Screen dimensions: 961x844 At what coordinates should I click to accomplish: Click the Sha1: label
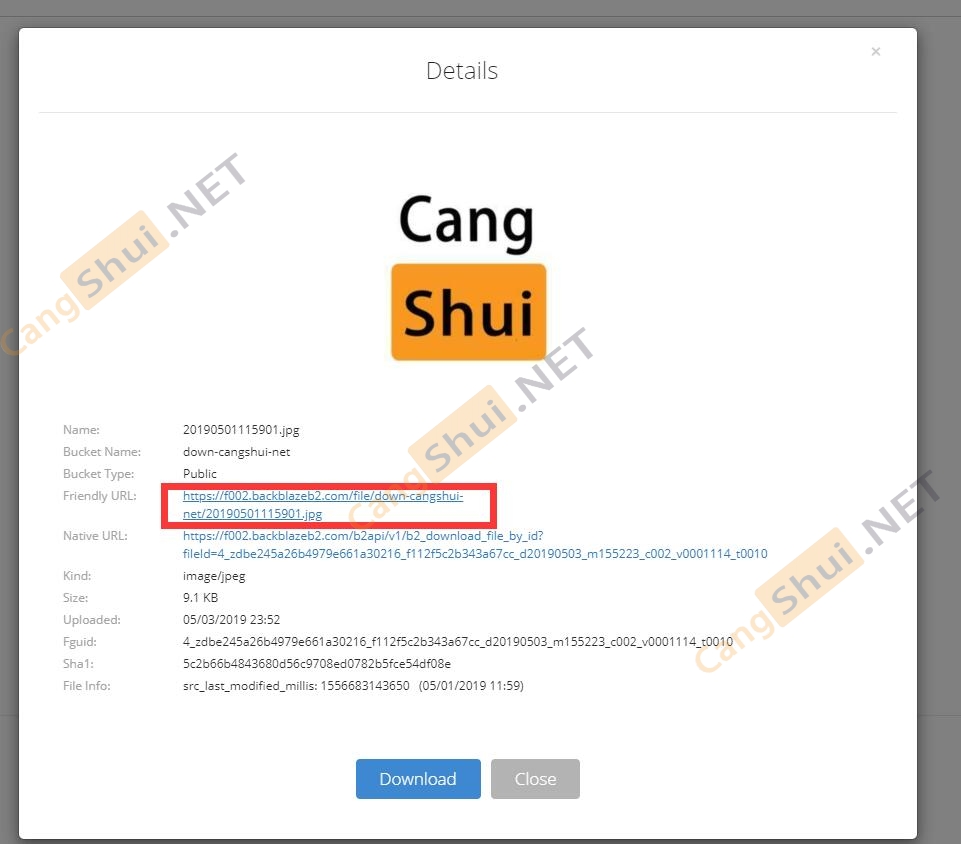click(78, 664)
